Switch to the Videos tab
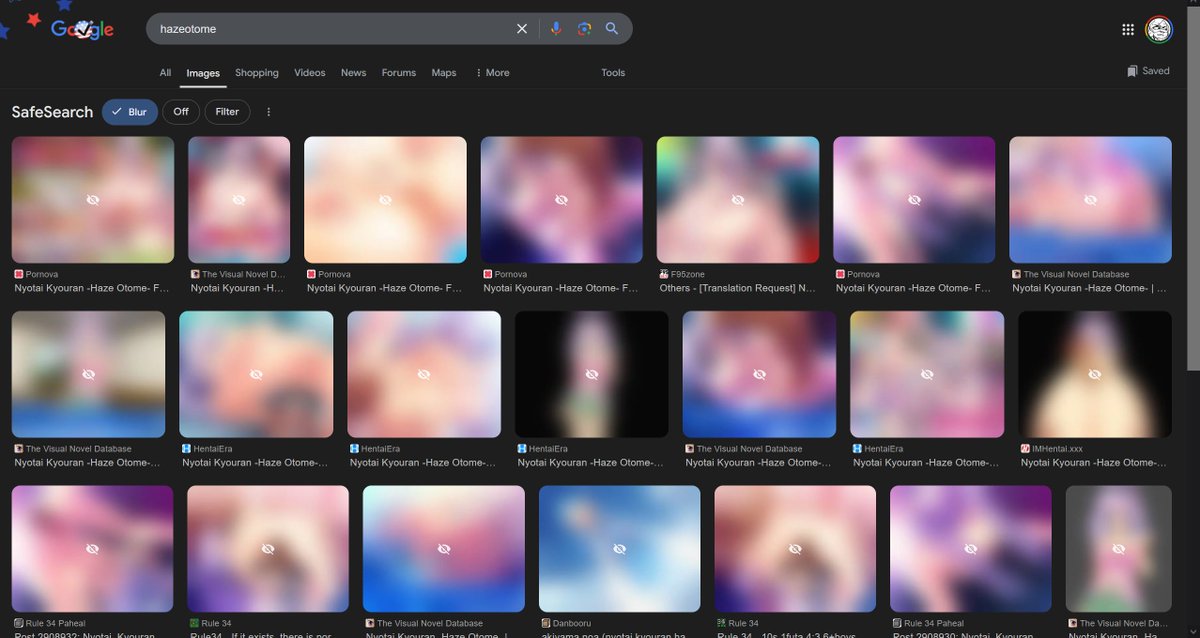The image size is (1200, 638). (x=310, y=73)
